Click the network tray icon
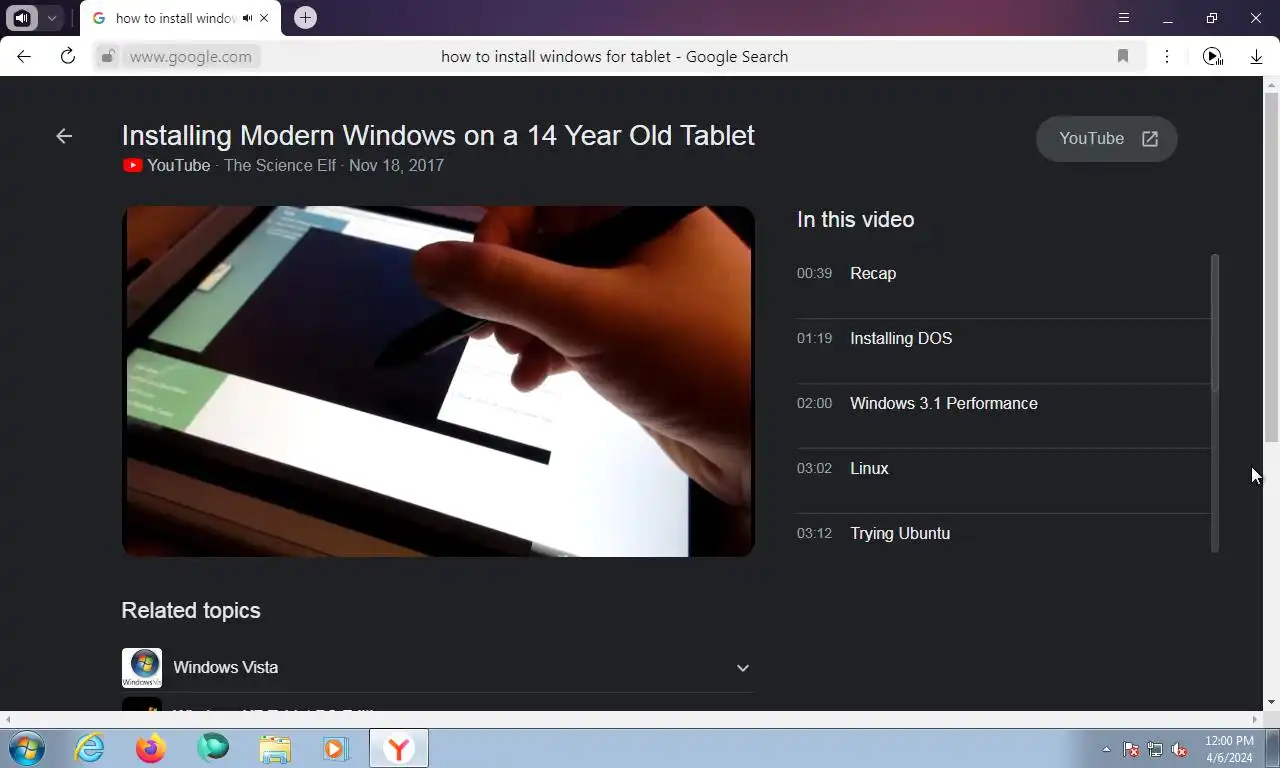The width and height of the screenshot is (1280, 768). click(x=1155, y=749)
